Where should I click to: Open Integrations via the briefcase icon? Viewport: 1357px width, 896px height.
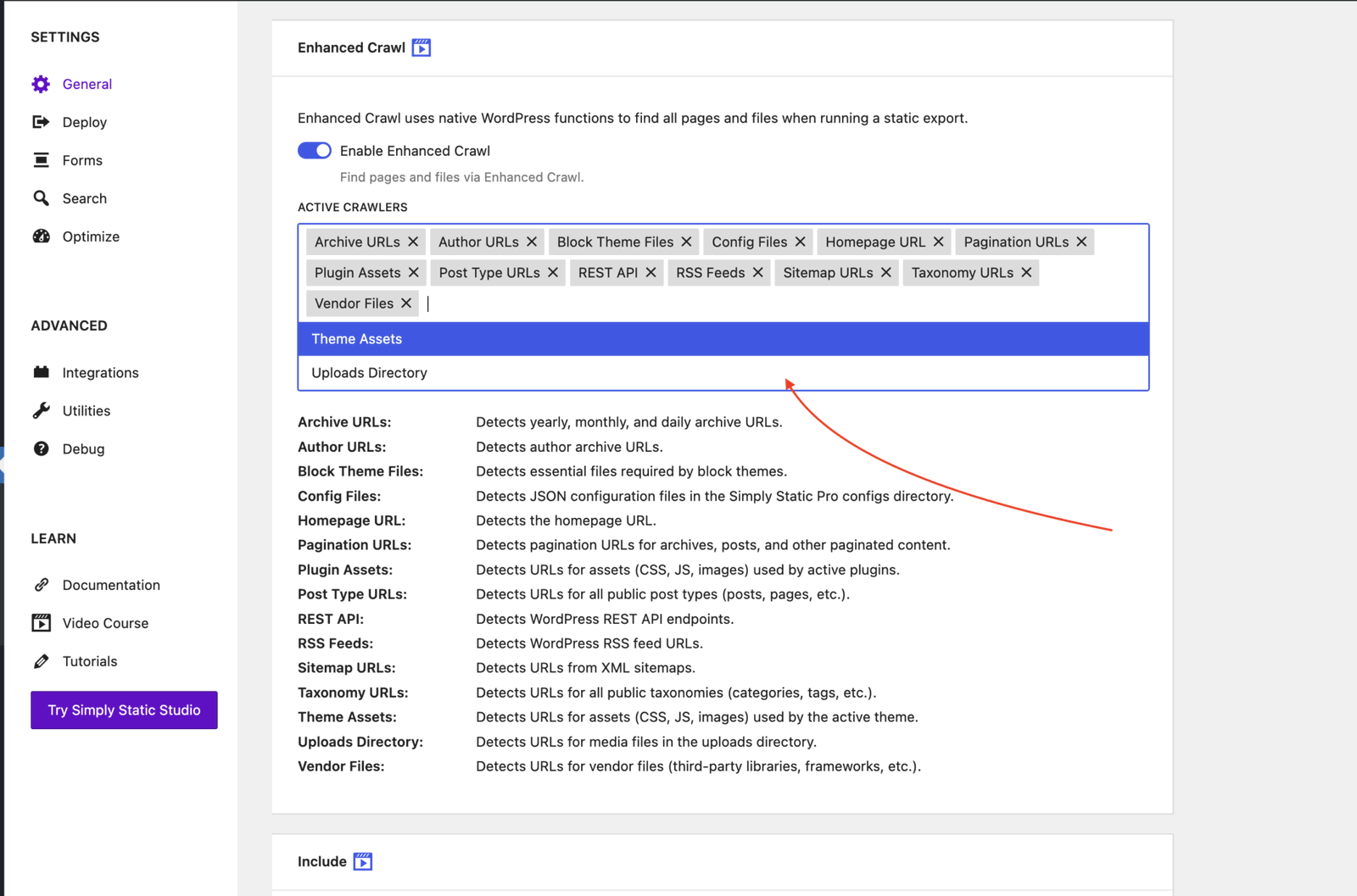pyautogui.click(x=40, y=372)
